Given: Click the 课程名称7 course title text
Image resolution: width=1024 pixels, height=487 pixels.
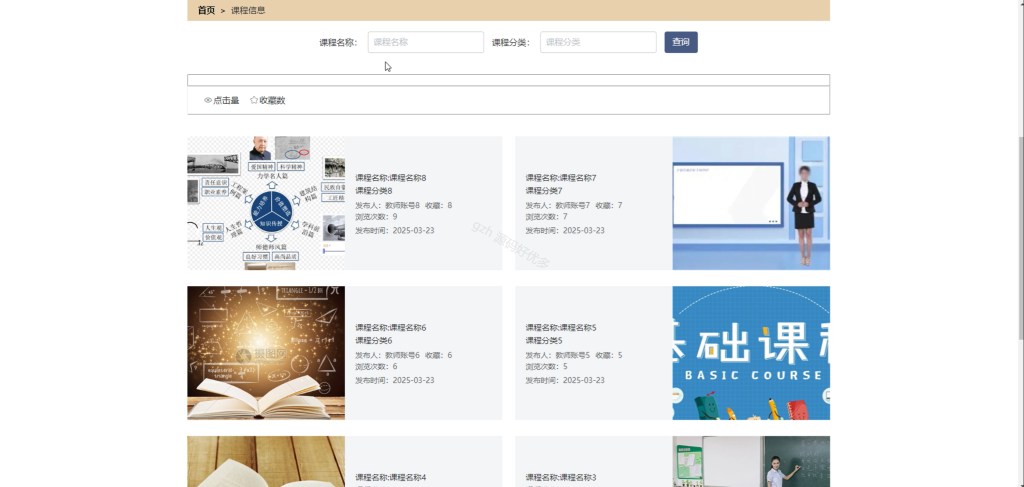Looking at the screenshot, I should click(x=561, y=178).
